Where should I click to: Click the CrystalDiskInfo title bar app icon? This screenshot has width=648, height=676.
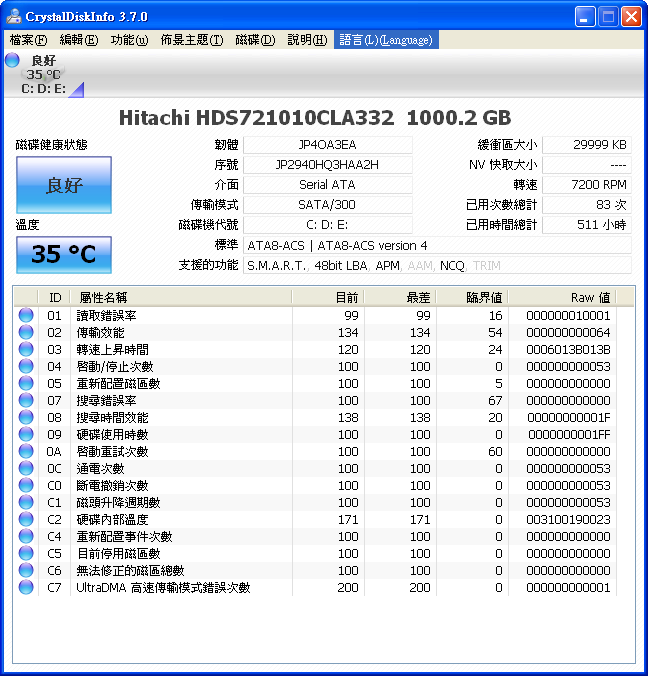[14, 16]
